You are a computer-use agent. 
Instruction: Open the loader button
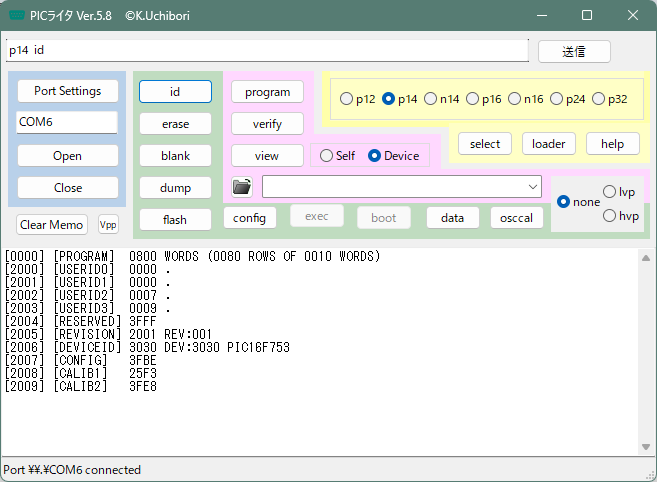point(548,144)
